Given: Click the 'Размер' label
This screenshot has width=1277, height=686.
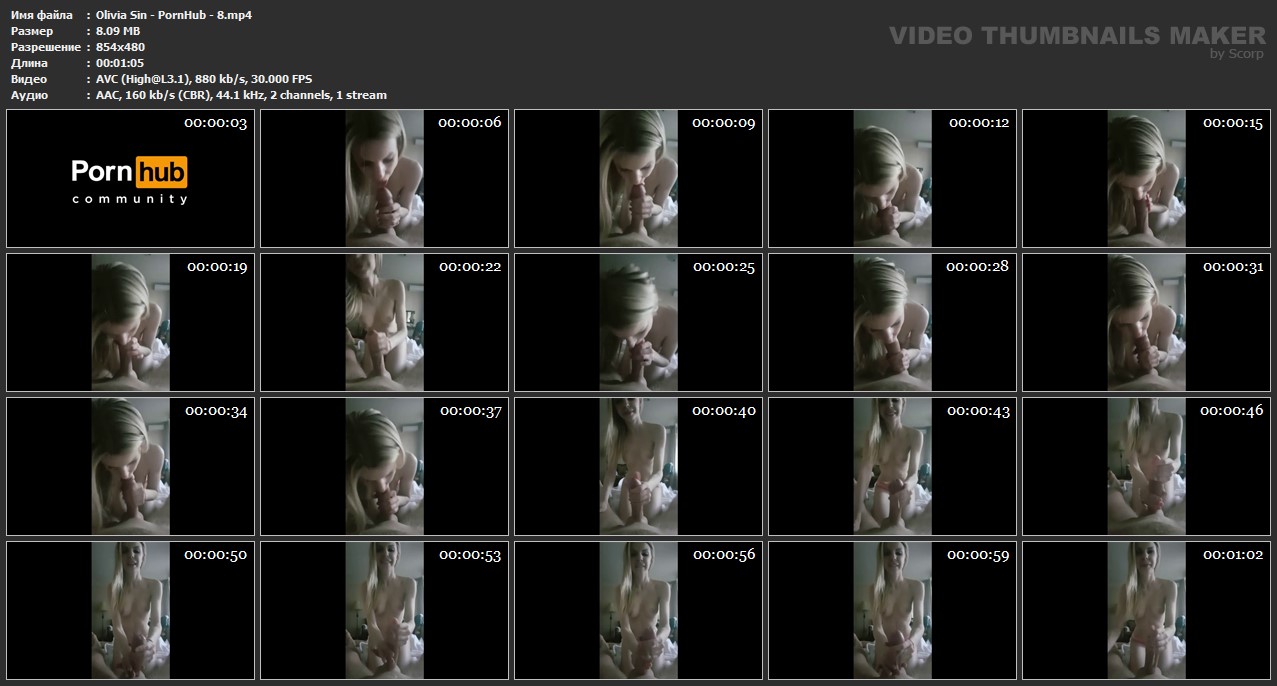Looking at the screenshot, I should coord(31,31).
